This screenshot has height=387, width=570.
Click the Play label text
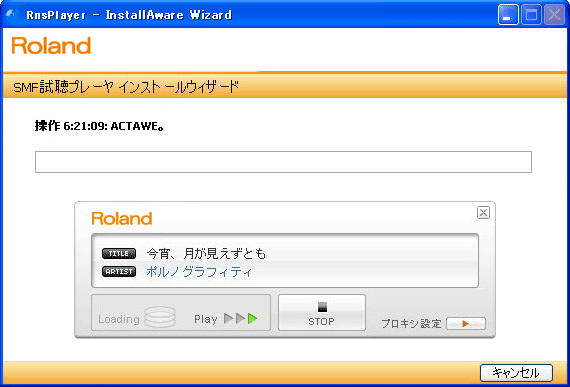click(x=206, y=319)
